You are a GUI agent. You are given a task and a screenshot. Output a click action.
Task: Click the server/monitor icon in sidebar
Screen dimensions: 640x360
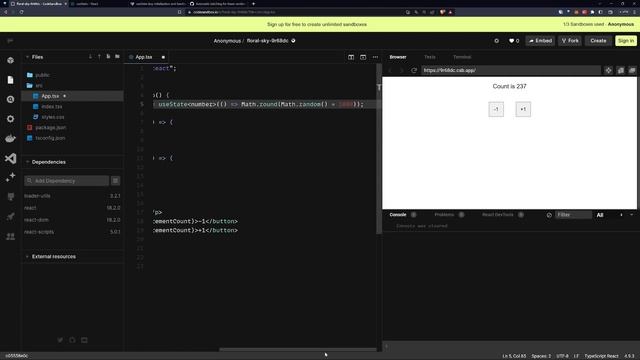click(11, 197)
